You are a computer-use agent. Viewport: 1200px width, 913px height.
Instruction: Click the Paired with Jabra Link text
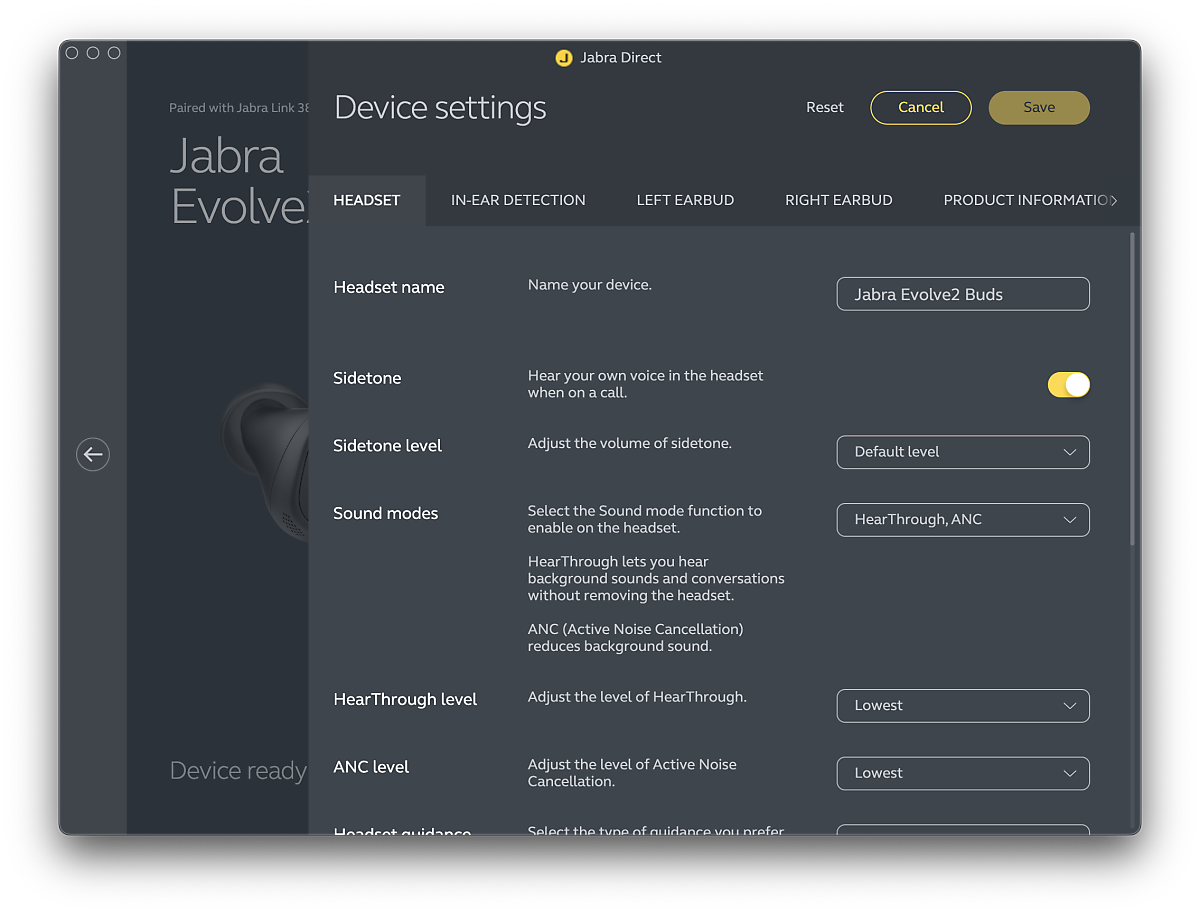(x=239, y=108)
